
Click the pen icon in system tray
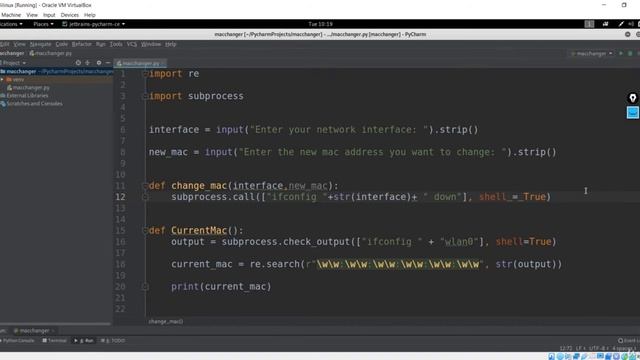coord(621,24)
